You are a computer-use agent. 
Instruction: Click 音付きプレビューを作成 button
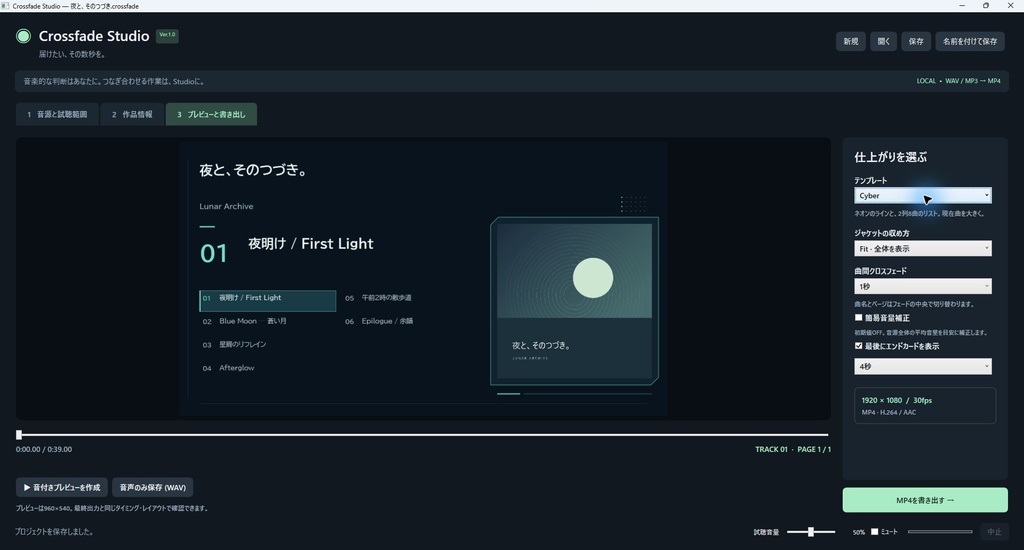click(x=62, y=487)
